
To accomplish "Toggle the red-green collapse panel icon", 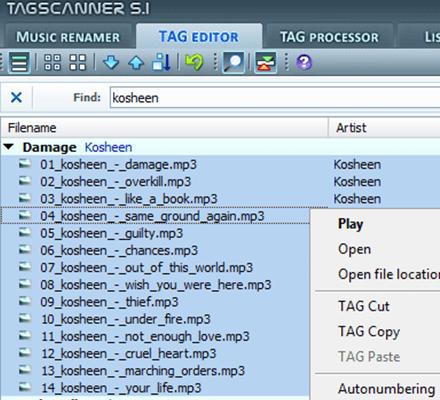I will pyautogui.click(x=265, y=62).
